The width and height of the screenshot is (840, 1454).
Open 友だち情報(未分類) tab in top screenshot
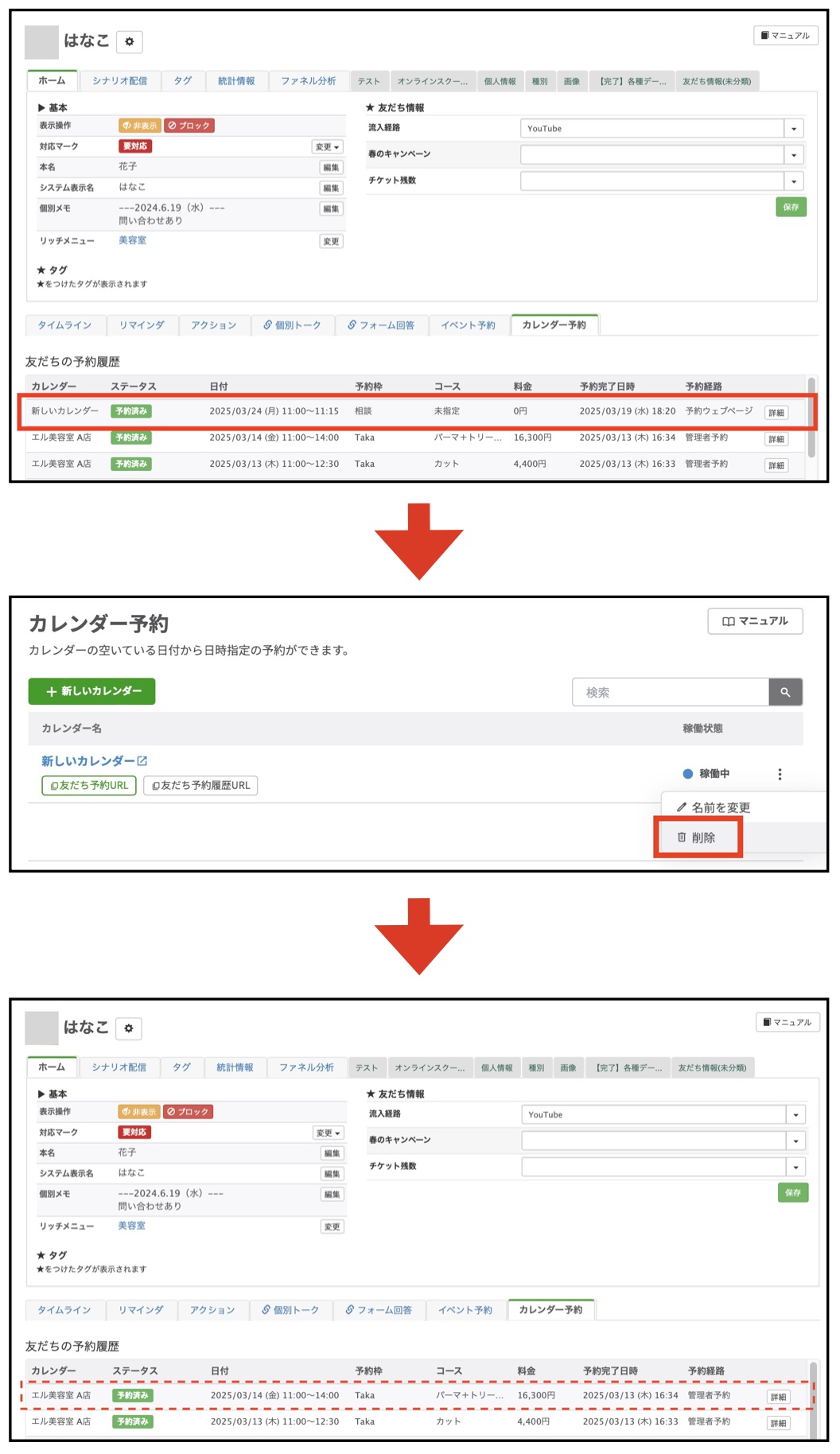(x=717, y=81)
